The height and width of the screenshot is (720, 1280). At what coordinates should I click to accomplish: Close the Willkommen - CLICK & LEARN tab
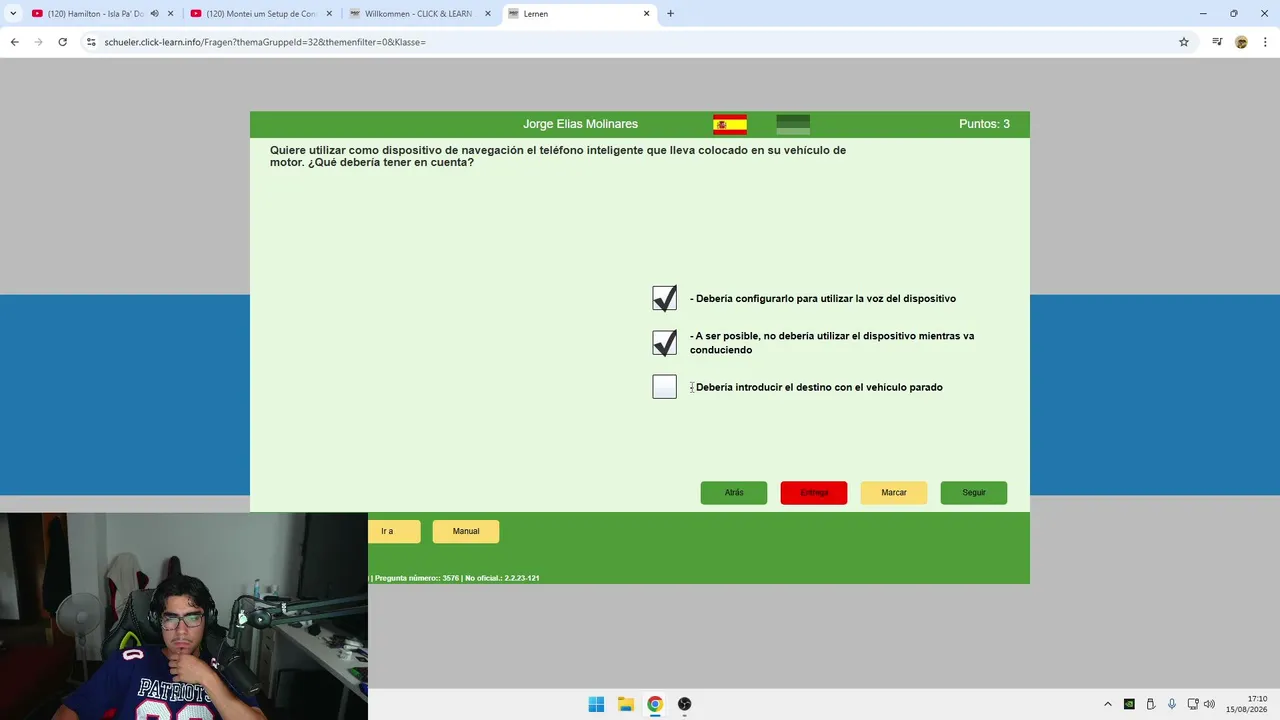[x=488, y=14]
